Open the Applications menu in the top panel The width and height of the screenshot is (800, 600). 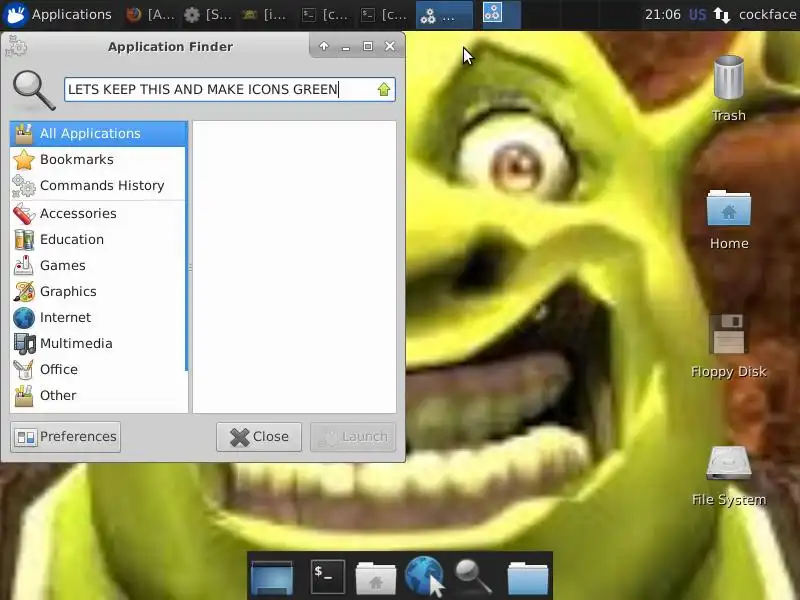[x=57, y=14]
